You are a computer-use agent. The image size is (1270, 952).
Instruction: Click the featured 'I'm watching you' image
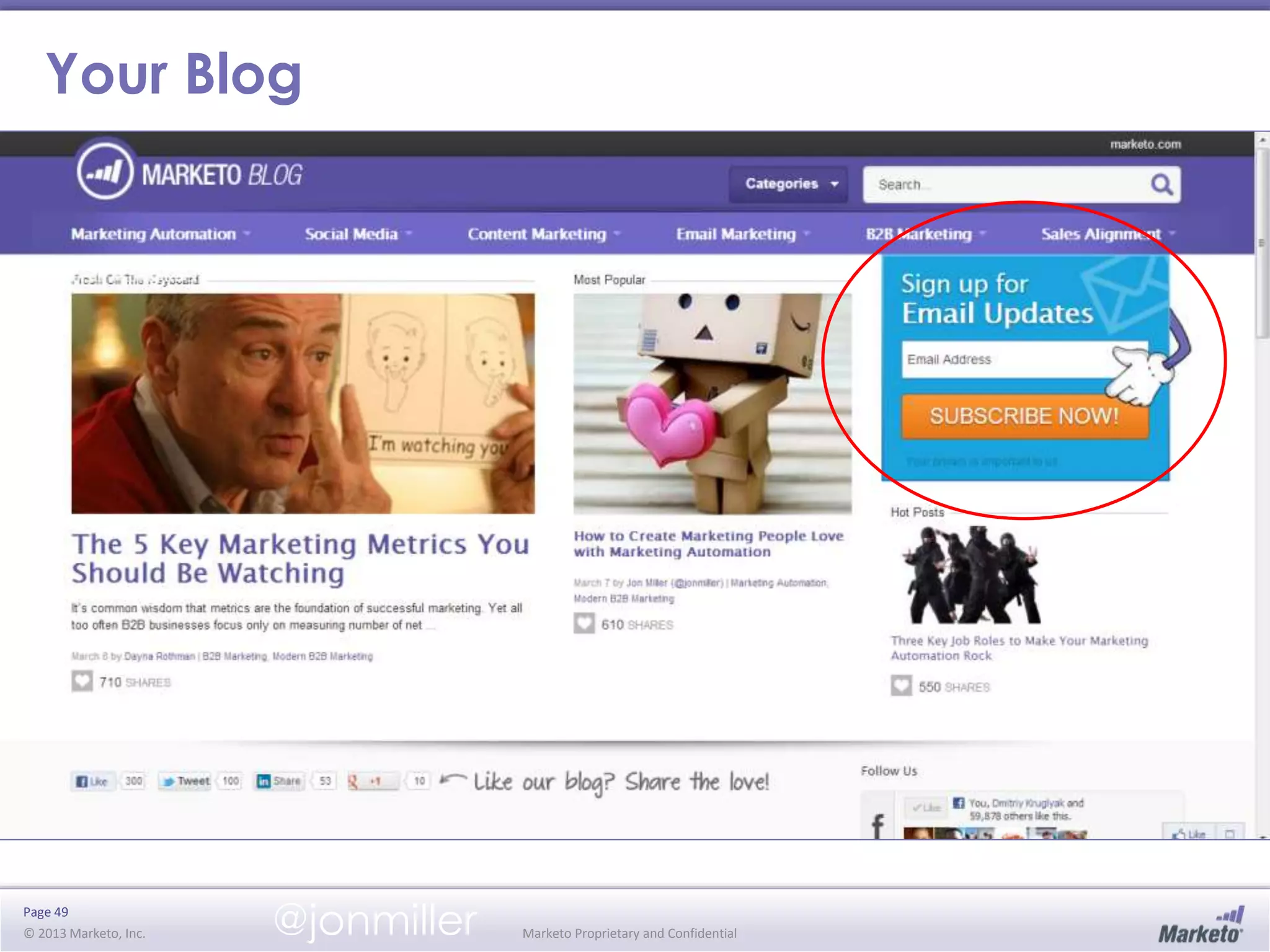[x=303, y=403]
